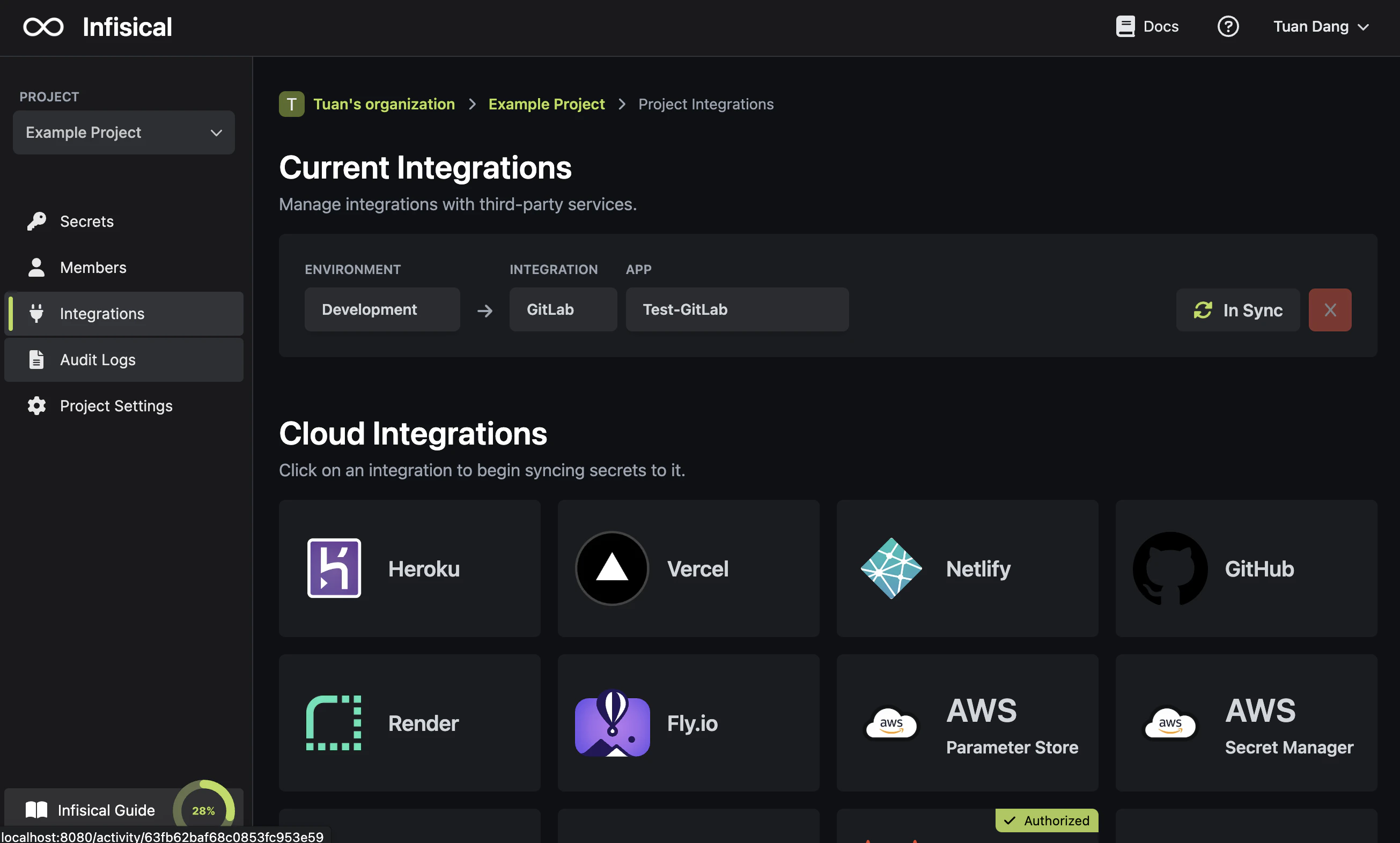Open the Docs book icon
This screenshot has height=843, width=1400.
(1124, 26)
